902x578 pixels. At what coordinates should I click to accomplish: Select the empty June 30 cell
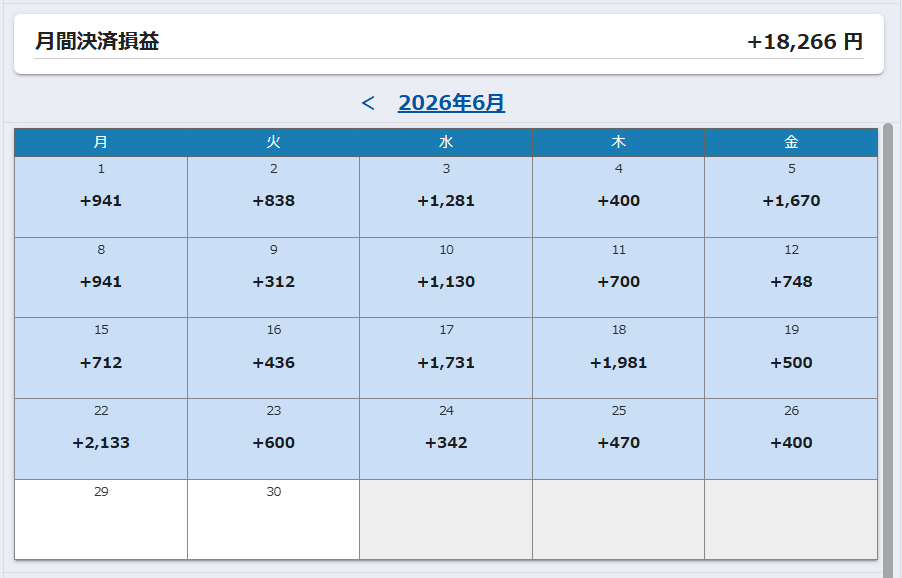tap(273, 519)
